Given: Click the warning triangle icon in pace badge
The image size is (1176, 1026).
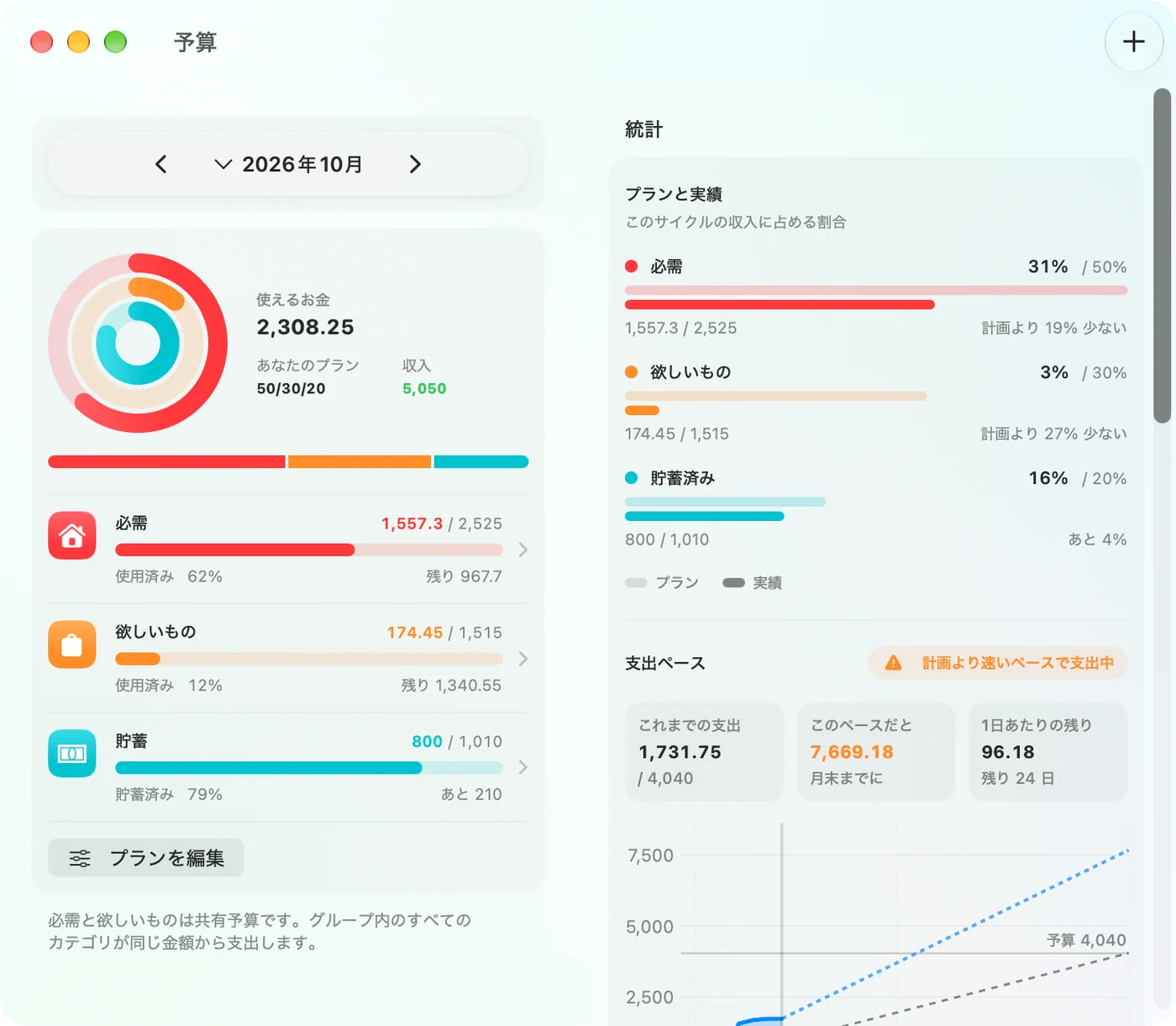Looking at the screenshot, I should (x=894, y=663).
